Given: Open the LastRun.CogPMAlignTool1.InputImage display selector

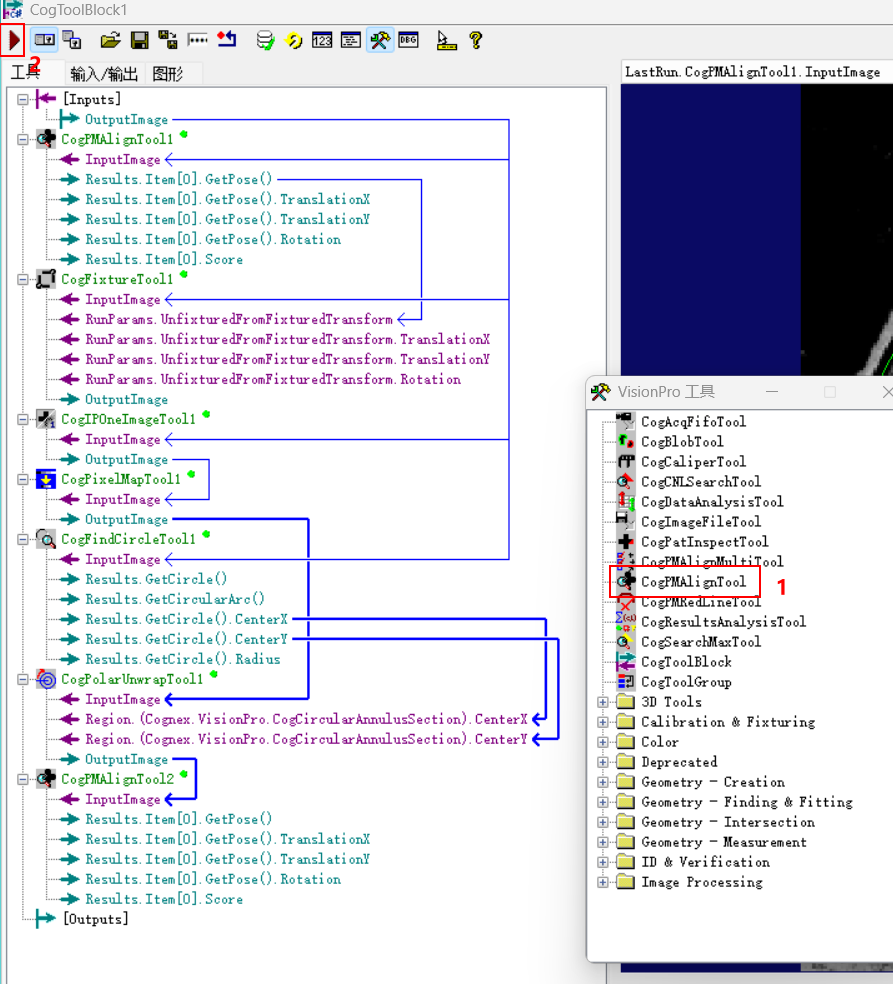Looking at the screenshot, I should (x=757, y=72).
